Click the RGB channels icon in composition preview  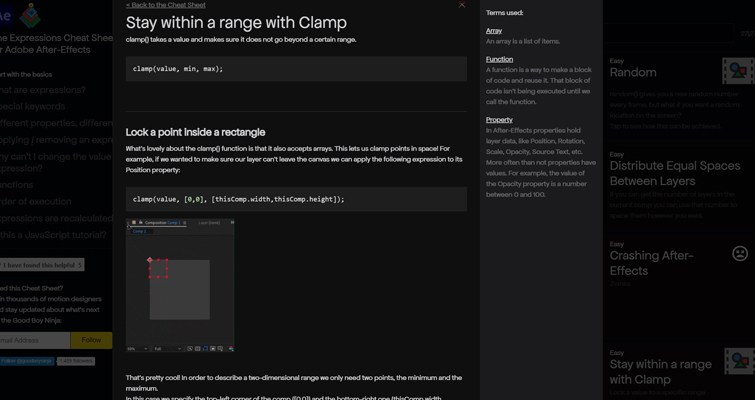coord(231,348)
